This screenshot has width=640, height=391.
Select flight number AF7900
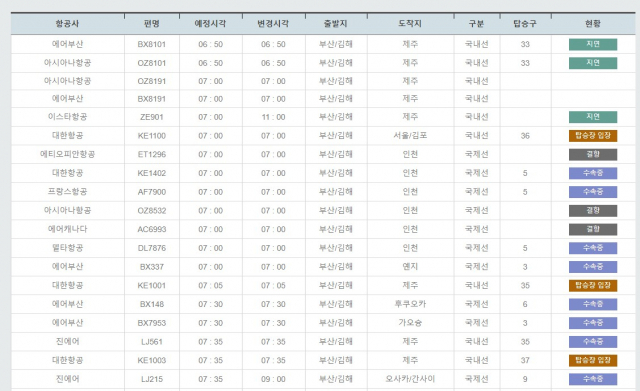pos(152,192)
